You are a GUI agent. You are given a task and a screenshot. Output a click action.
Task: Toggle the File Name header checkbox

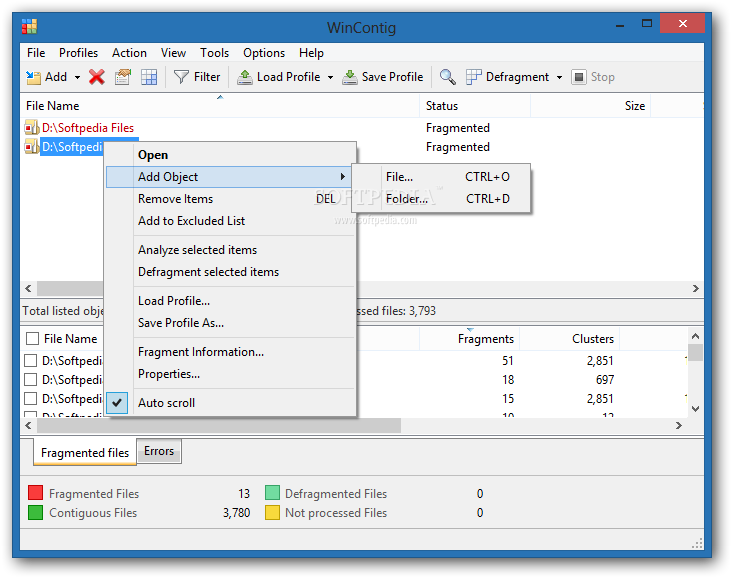coord(32,338)
